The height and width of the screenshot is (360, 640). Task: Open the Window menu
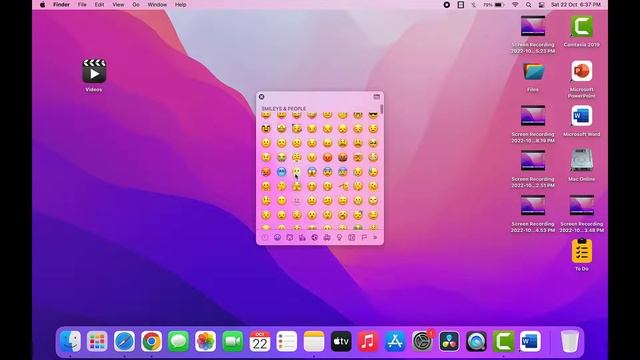[157, 4]
